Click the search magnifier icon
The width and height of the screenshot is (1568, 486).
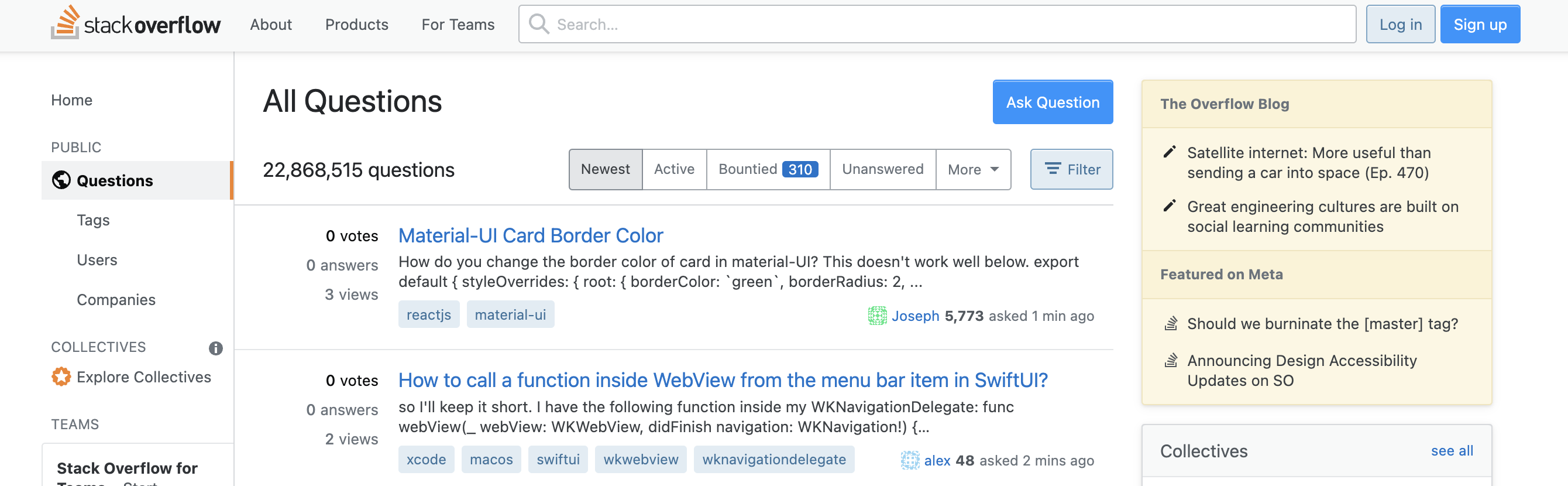coord(539,24)
